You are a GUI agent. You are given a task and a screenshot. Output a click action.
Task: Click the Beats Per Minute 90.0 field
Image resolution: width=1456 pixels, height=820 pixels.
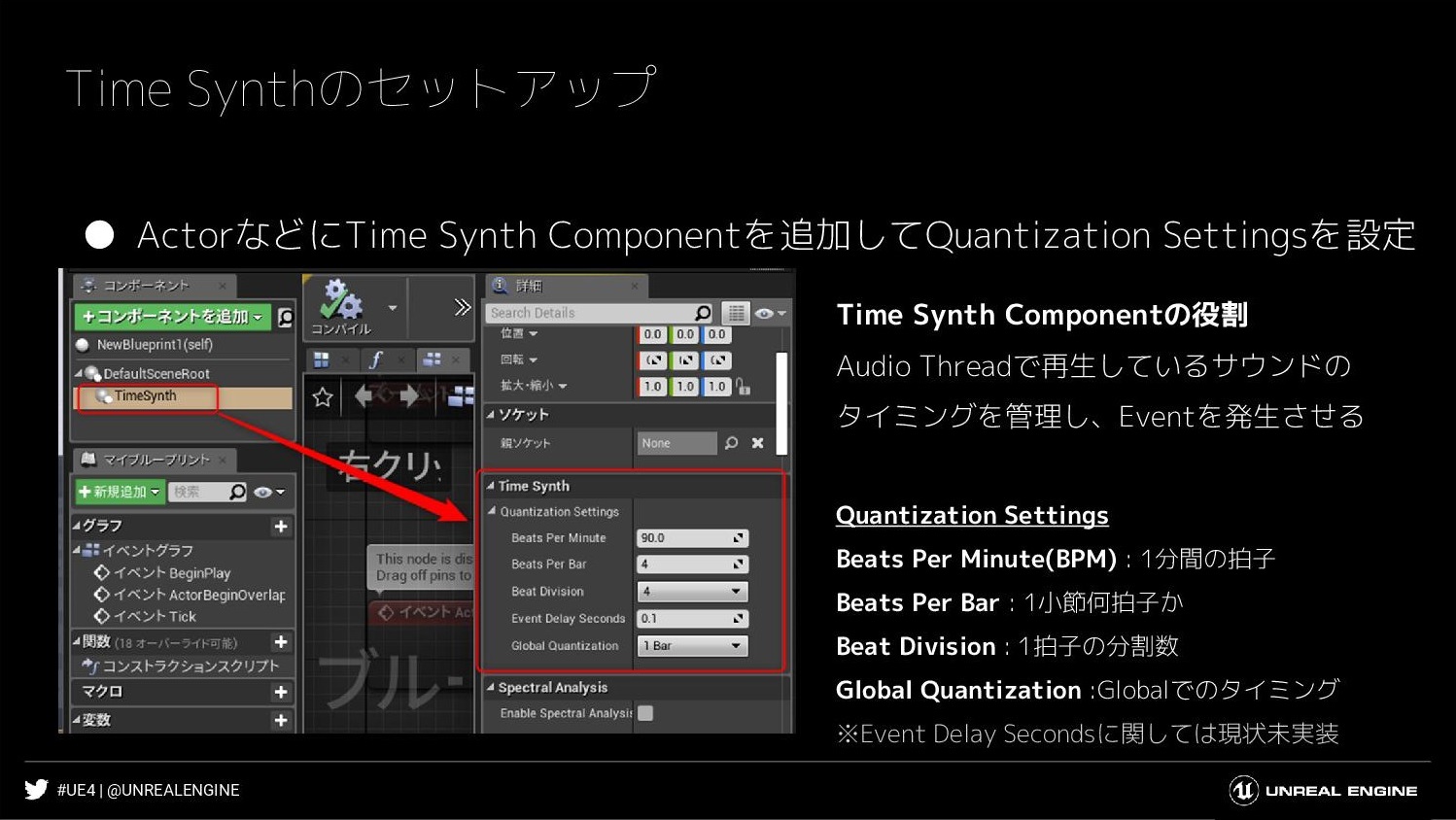click(692, 537)
